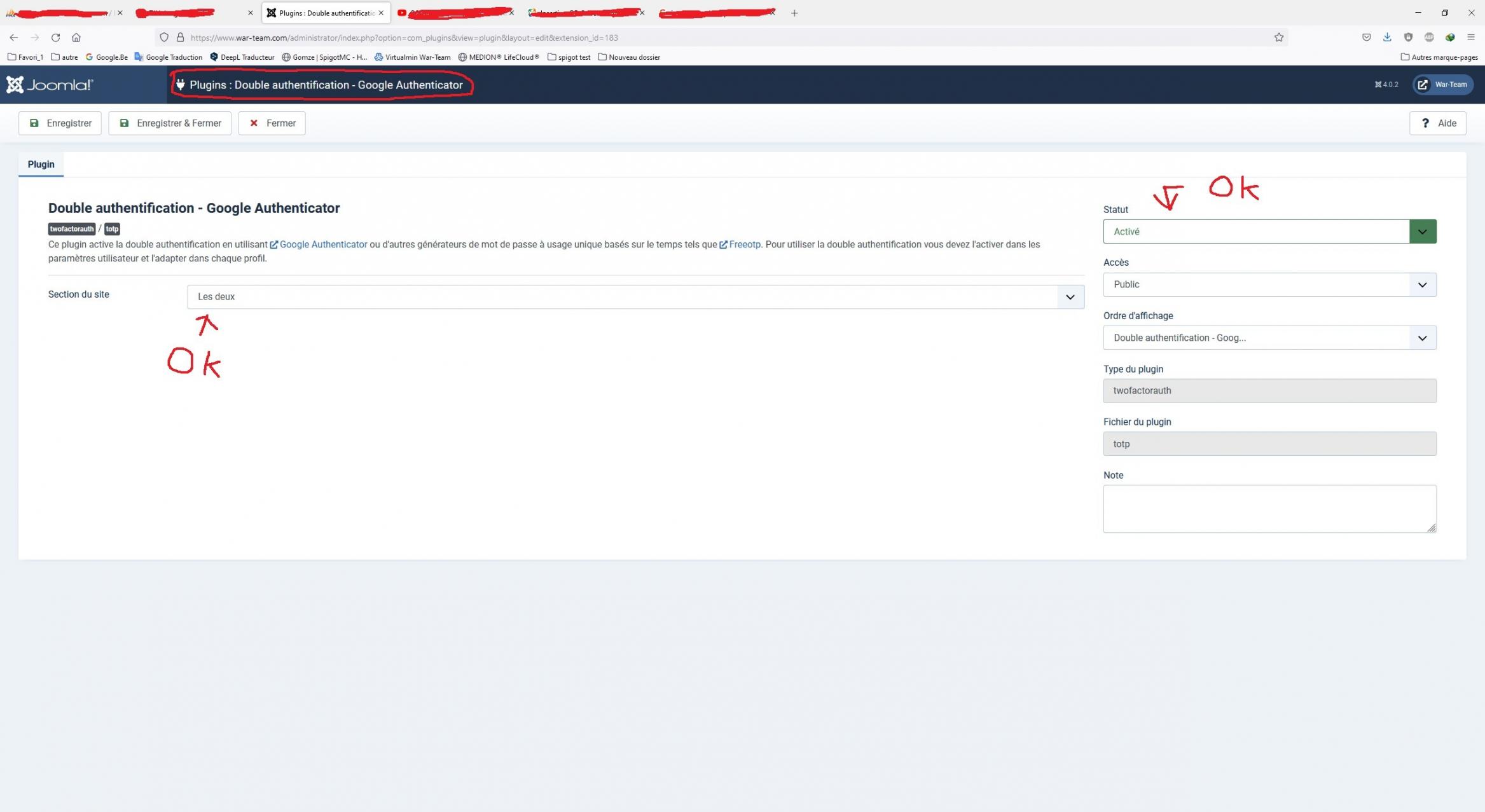Image resolution: width=1485 pixels, height=812 pixels.
Task: Open the Downloads arrow icon
Action: tap(1387, 38)
